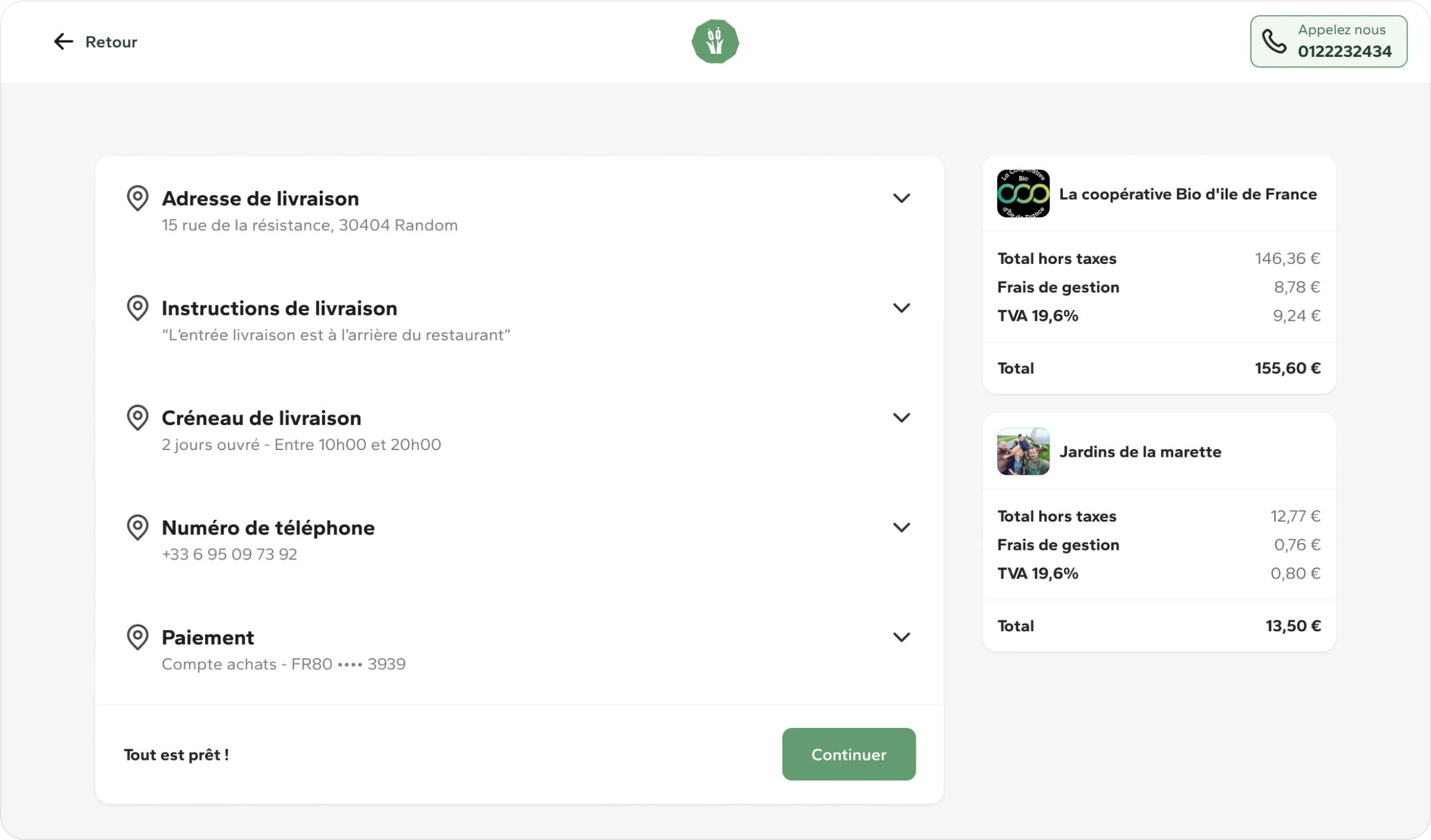Viewport: 1431px width, 840px height.
Task: Click the Appelez nous phone number
Action: pyautogui.click(x=1345, y=51)
